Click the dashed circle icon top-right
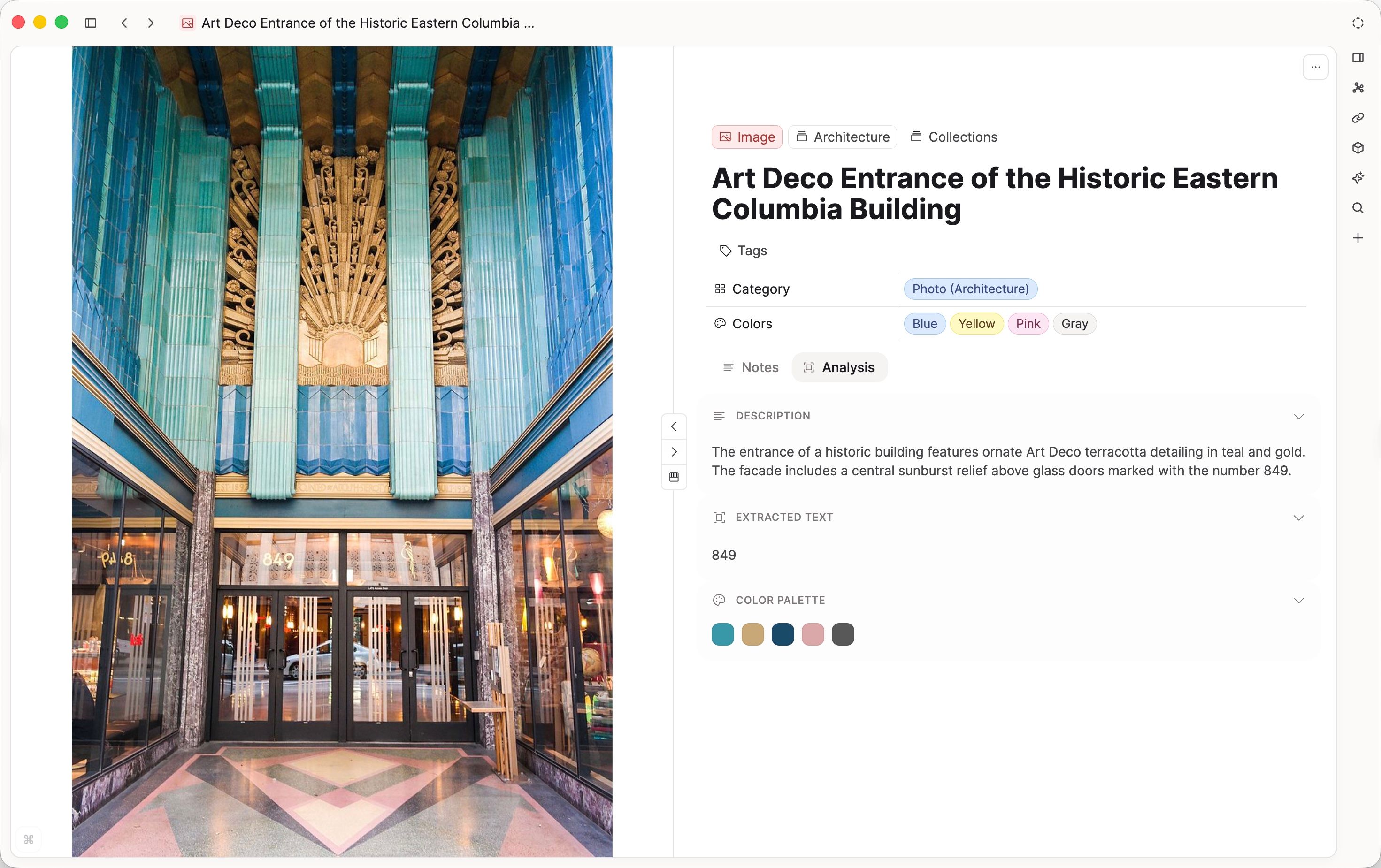1381x868 pixels. point(1358,23)
